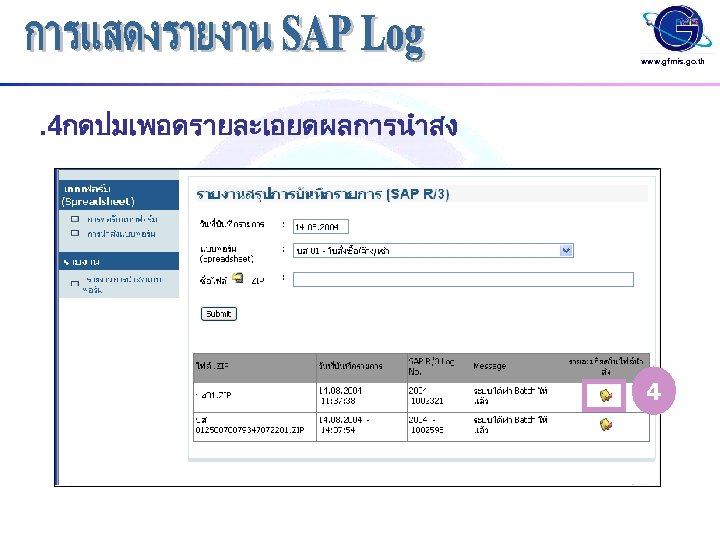Click the second blue sidebar section header

tap(119, 262)
